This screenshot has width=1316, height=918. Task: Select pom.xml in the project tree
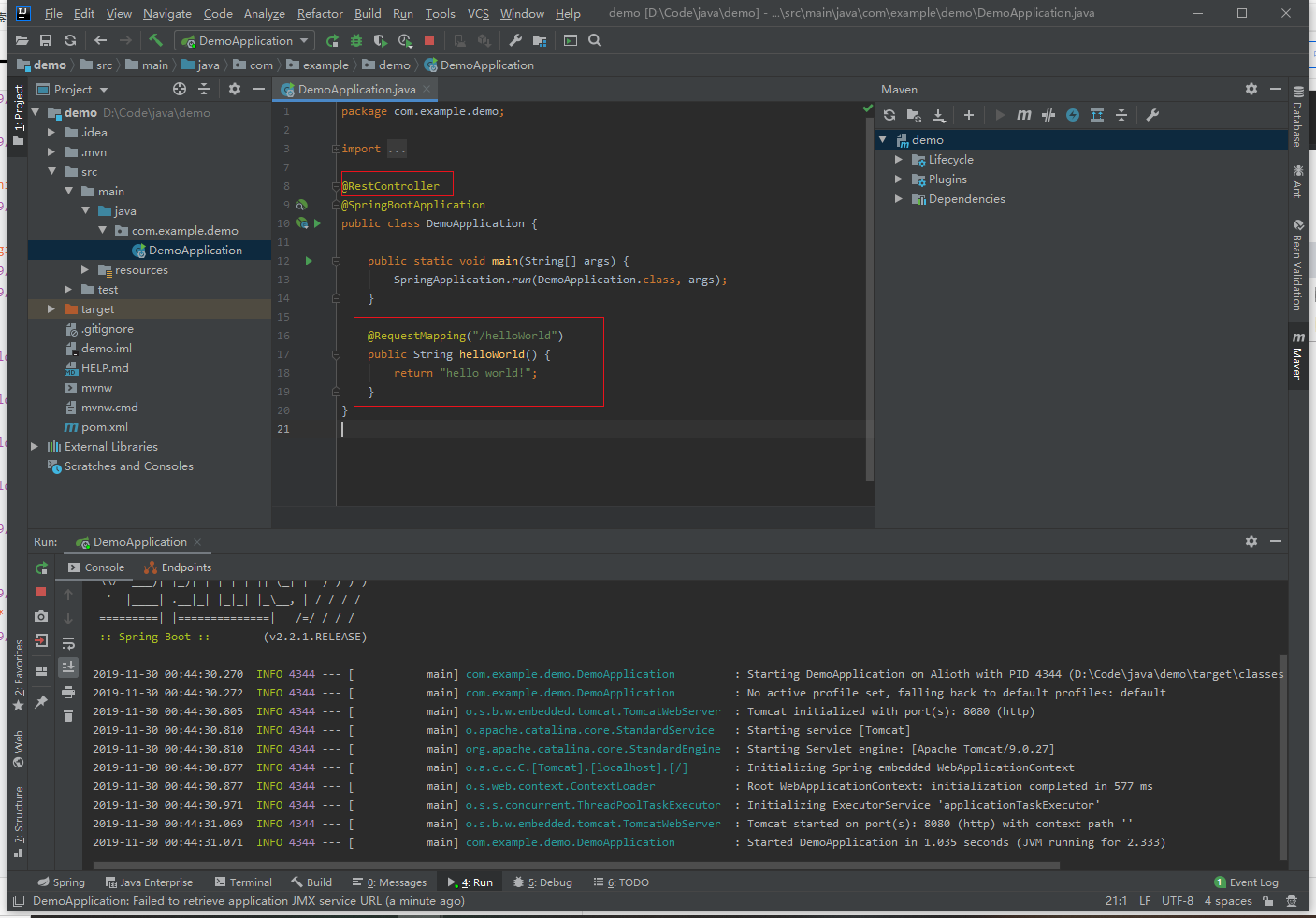[x=104, y=427]
